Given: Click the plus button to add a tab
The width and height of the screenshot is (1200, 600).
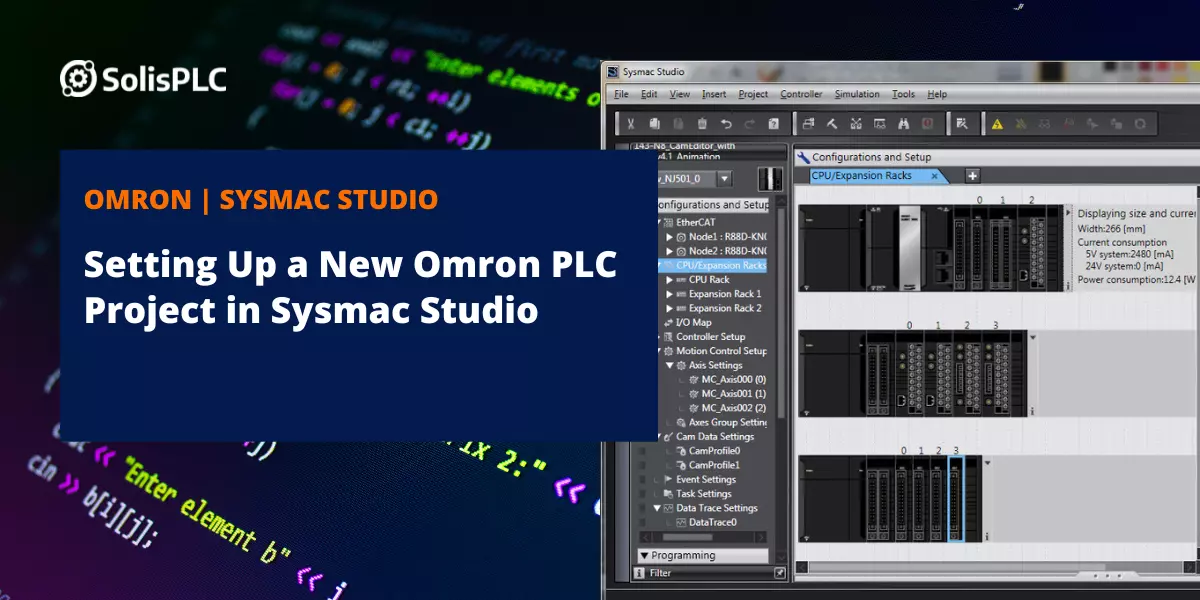Looking at the screenshot, I should point(969,175).
